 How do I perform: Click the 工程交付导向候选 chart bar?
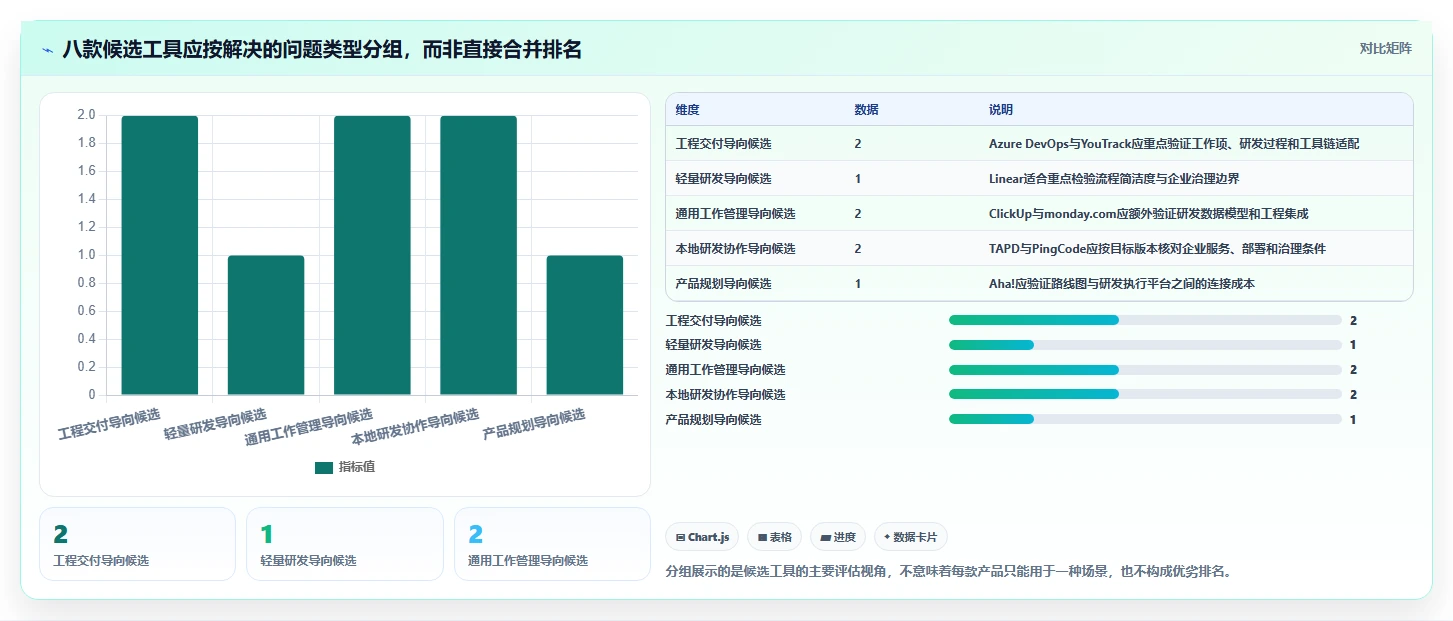(160, 255)
